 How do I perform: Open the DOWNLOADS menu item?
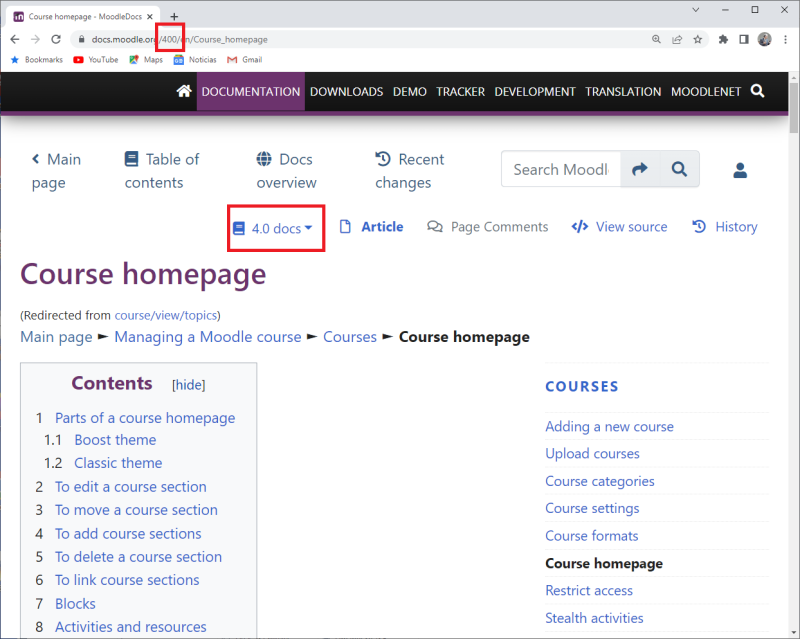[346, 91]
